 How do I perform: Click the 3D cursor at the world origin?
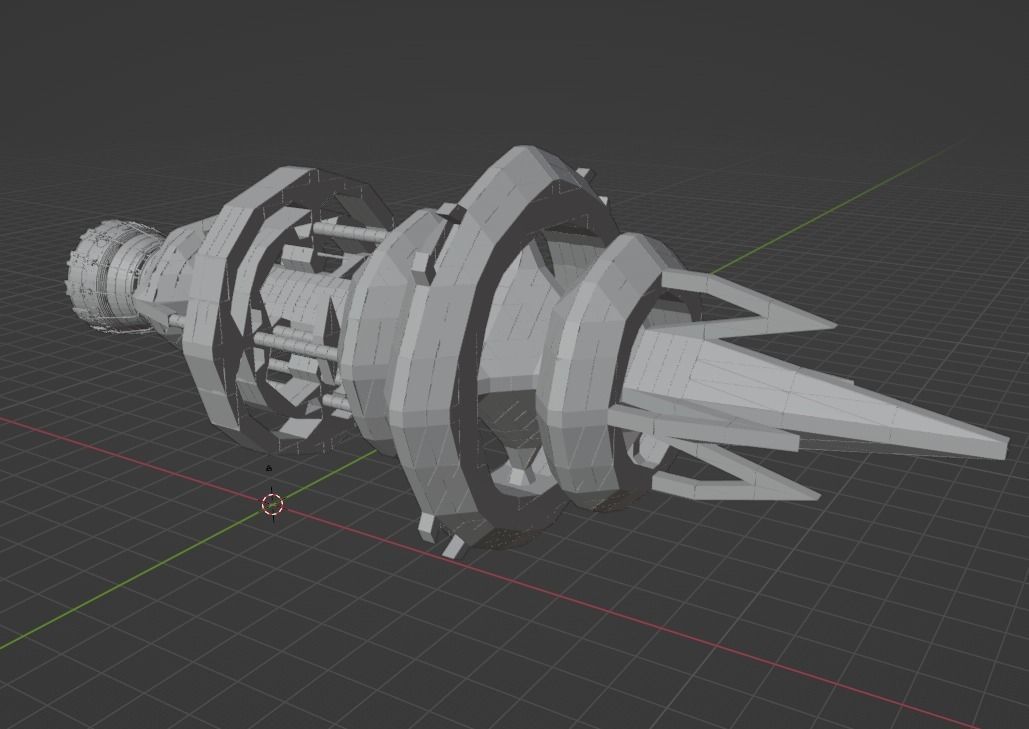pos(272,505)
